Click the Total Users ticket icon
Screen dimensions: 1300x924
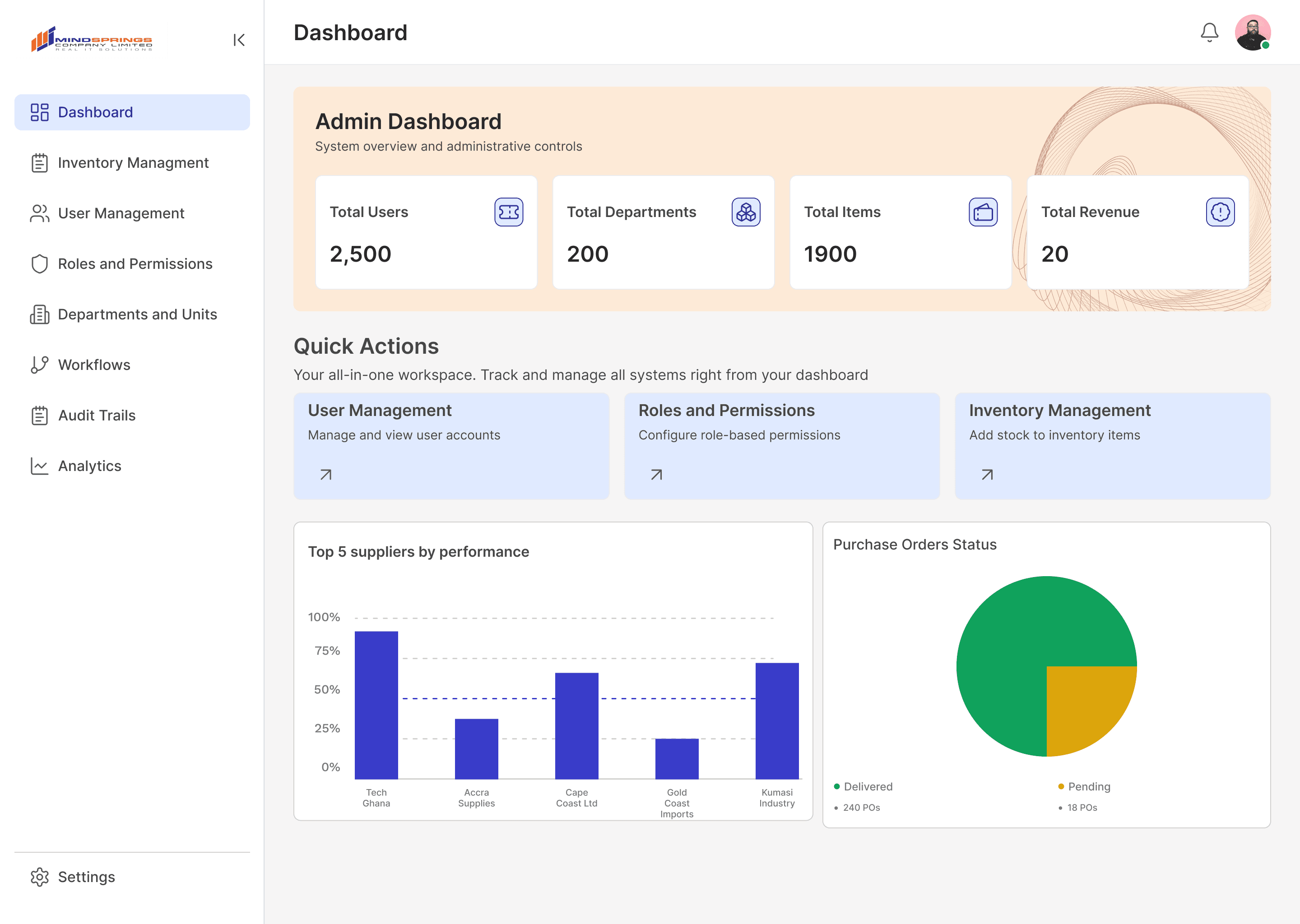(508, 212)
